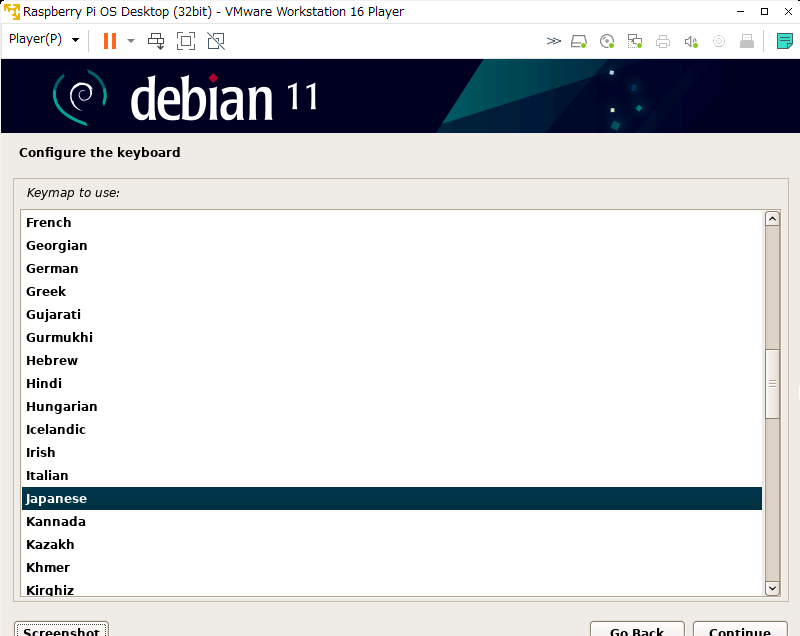The height and width of the screenshot is (636, 800).
Task: Select the French keymap
Action: pos(392,222)
